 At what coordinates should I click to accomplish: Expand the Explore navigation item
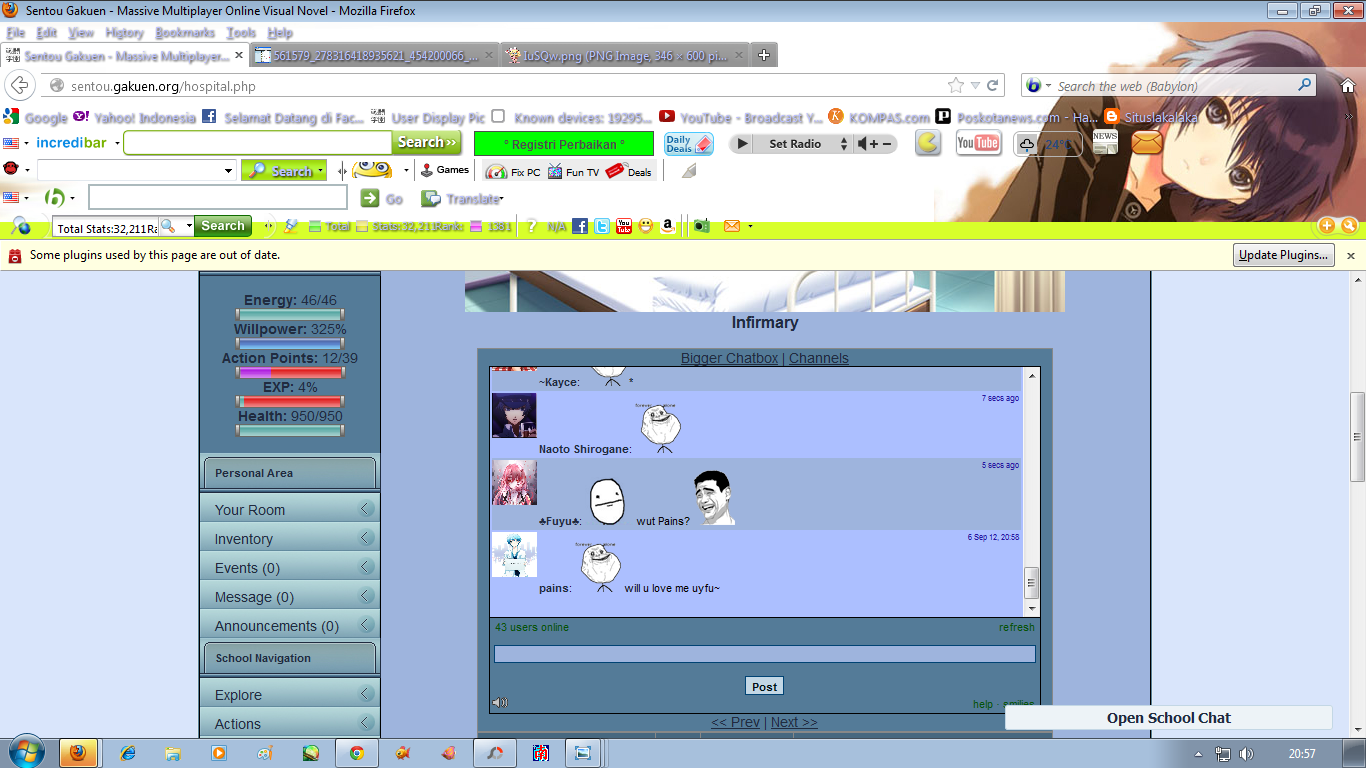(x=290, y=694)
